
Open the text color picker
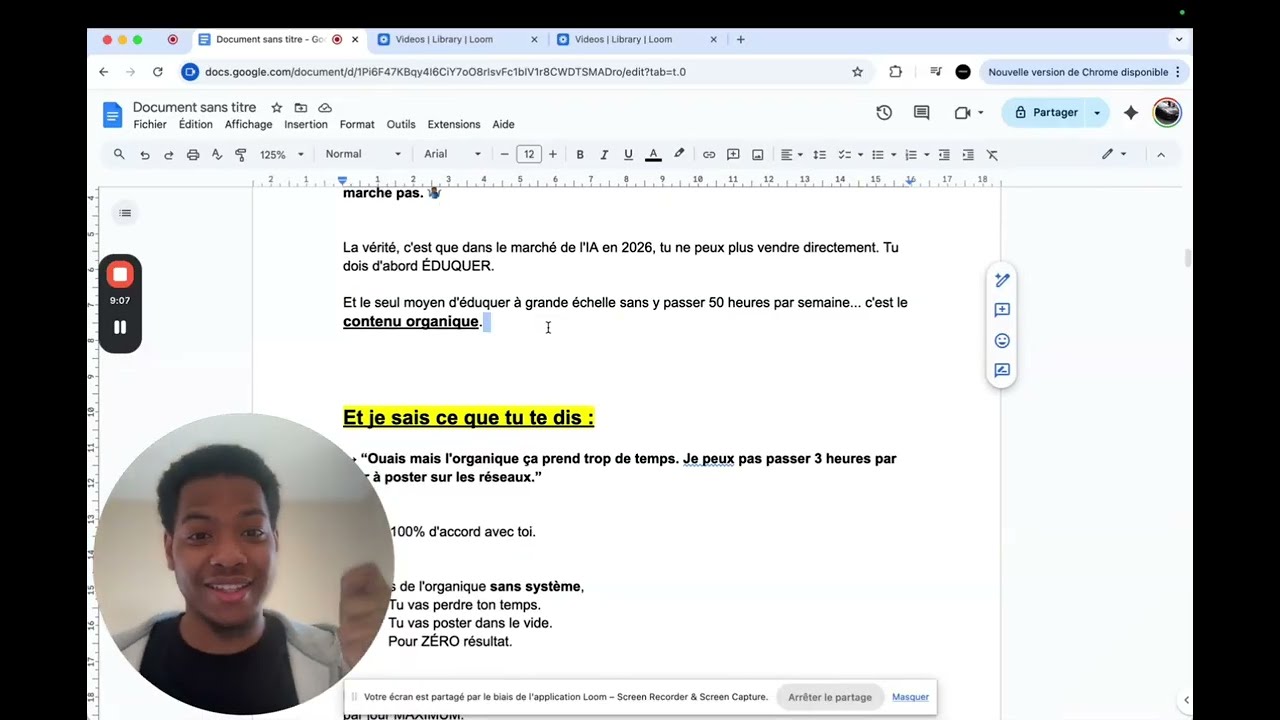pos(653,154)
